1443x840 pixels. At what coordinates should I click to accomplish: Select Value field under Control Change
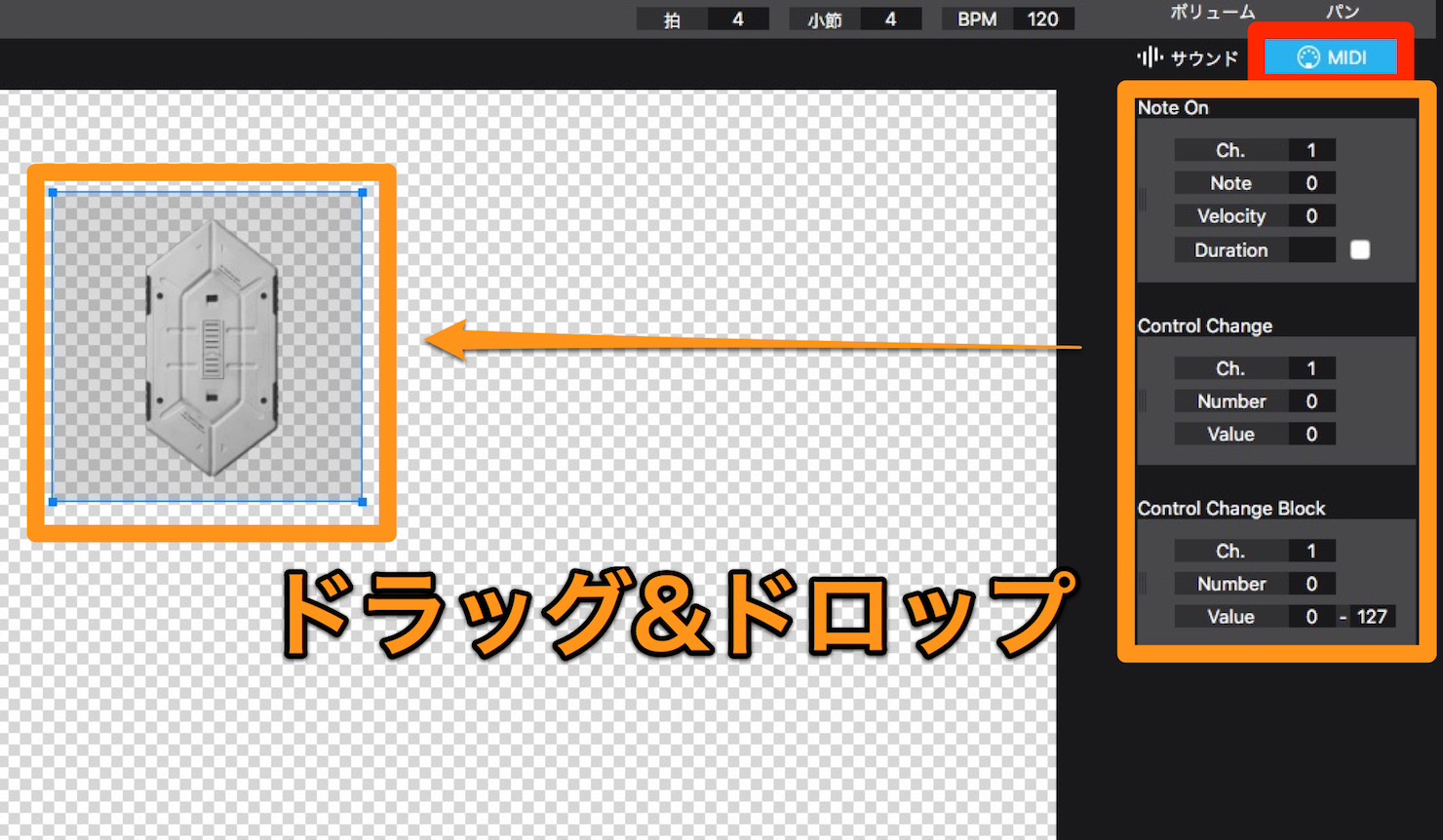point(1311,435)
